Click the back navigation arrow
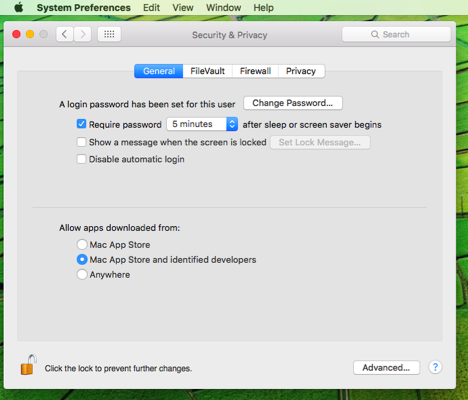 click(65, 34)
